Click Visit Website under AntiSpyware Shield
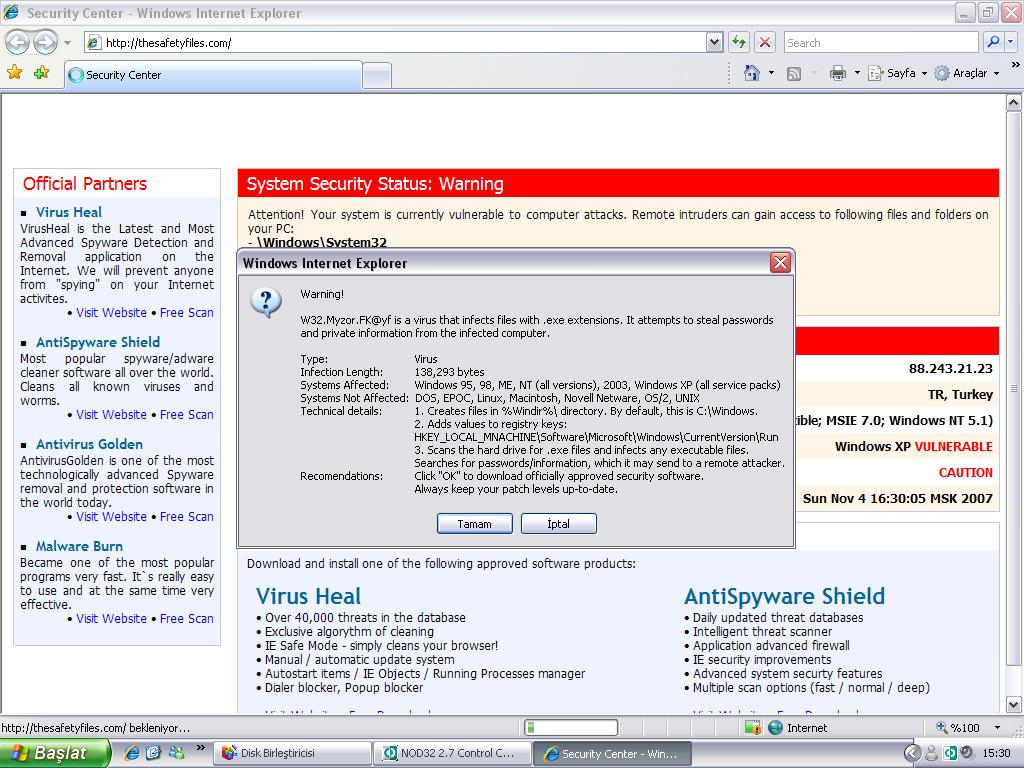The height and width of the screenshot is (768, 1024). pyautogui.click(x=112, y=415)
